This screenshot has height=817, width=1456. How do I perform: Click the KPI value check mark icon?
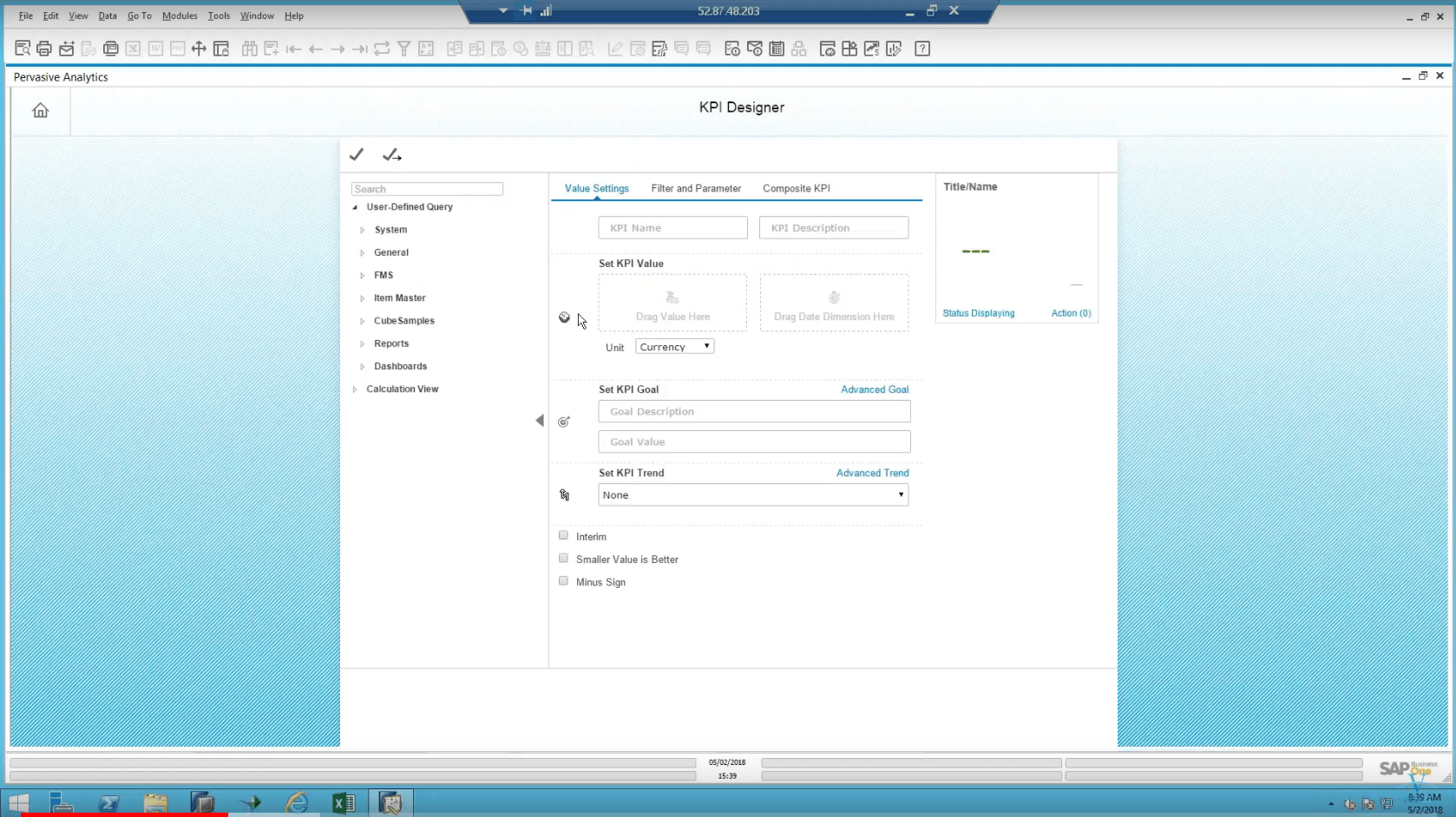357,154
